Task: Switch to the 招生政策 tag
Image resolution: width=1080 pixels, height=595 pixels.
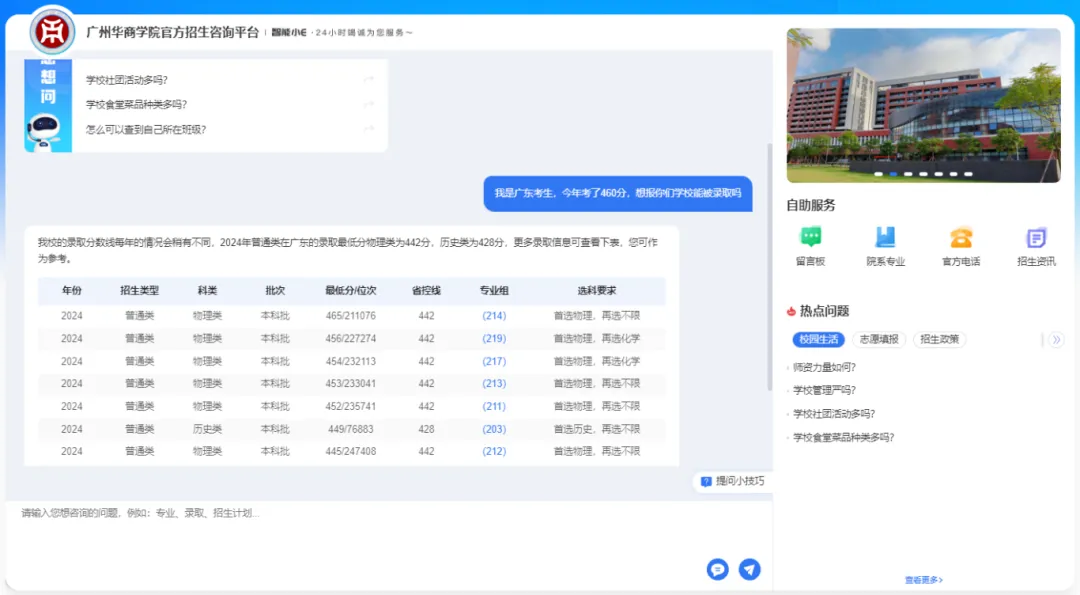Action: (938, 339)
